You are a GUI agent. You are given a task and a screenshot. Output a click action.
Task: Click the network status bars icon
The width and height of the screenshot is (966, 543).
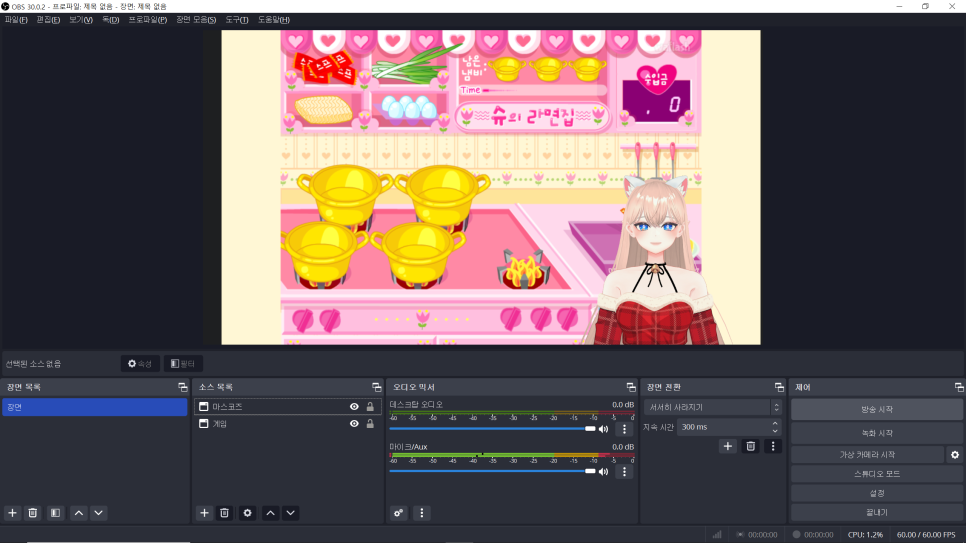(717, 534)
